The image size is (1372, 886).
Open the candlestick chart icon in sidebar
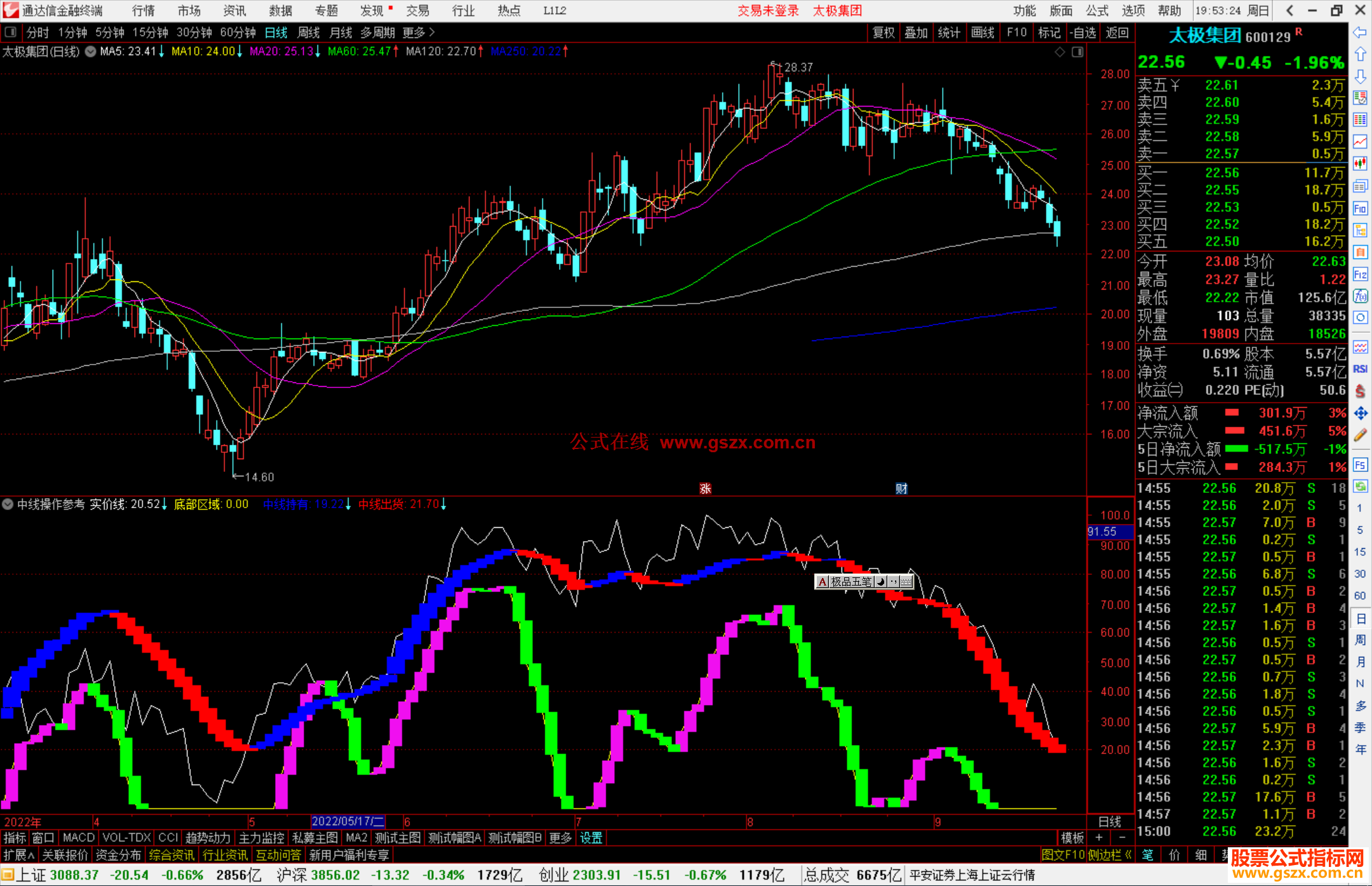tap(1360, 164)
